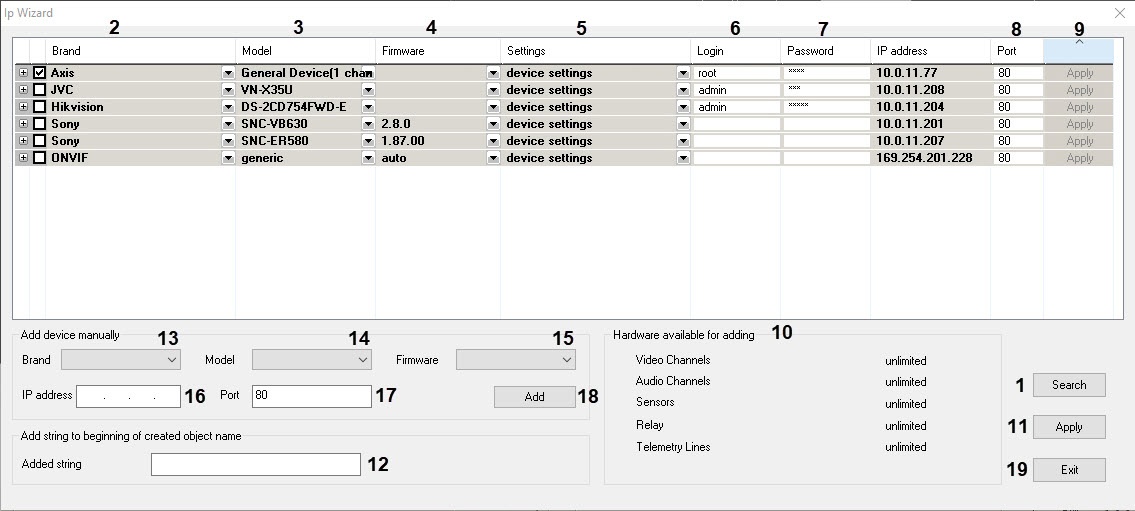Click the manual IP address field
This screenshot has width=1135, height=511.
coord(128,396)
